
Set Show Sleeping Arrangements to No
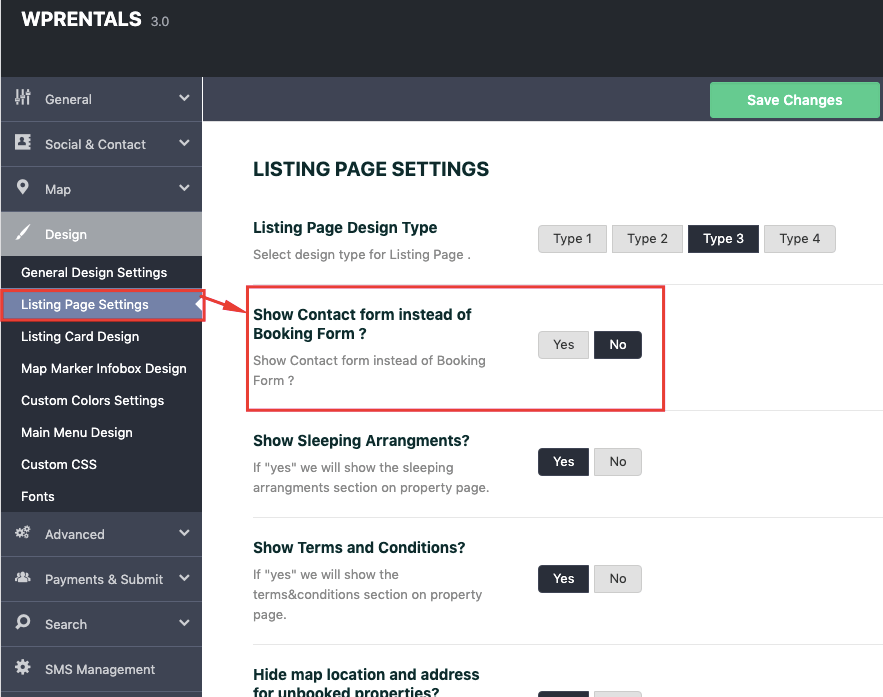coord(617,462)
